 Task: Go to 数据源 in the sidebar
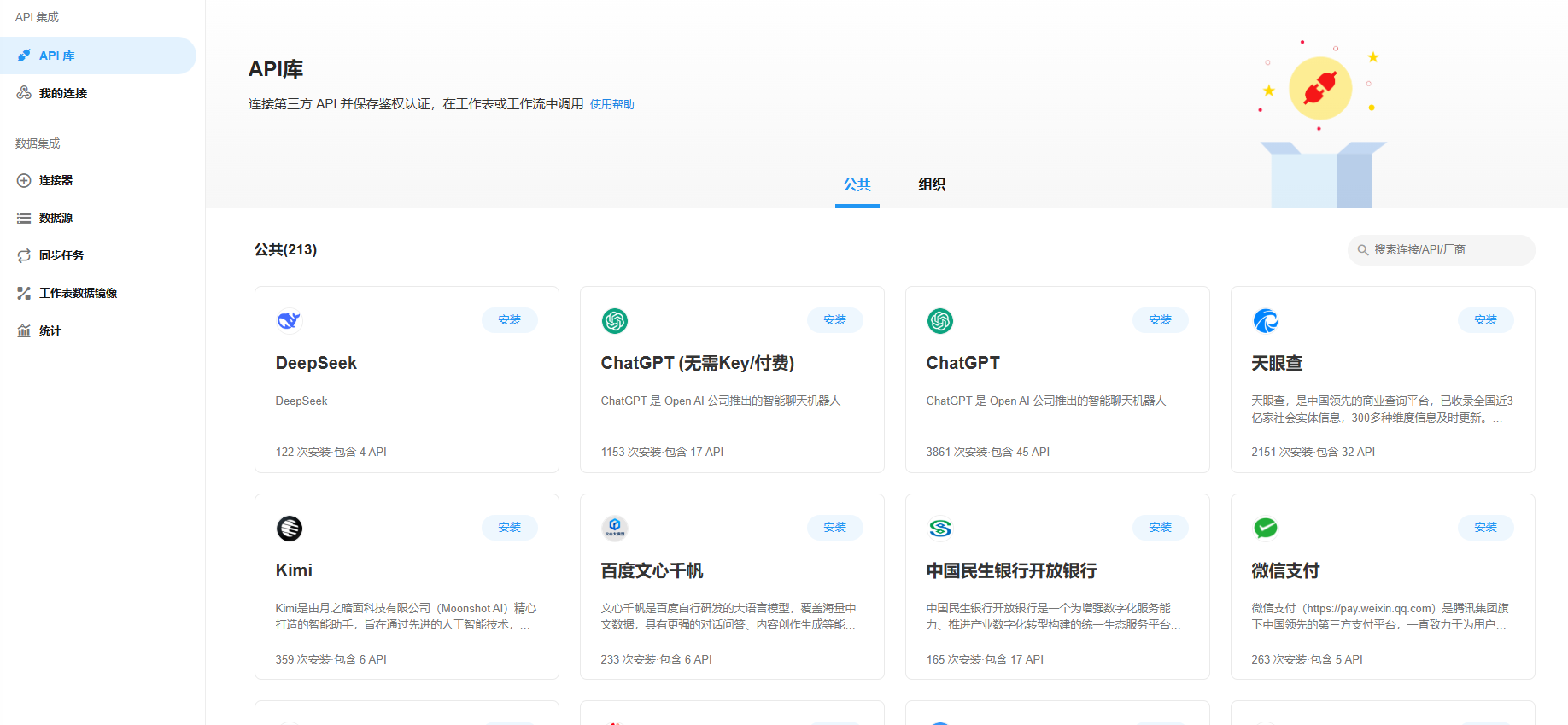pos(56,218)
